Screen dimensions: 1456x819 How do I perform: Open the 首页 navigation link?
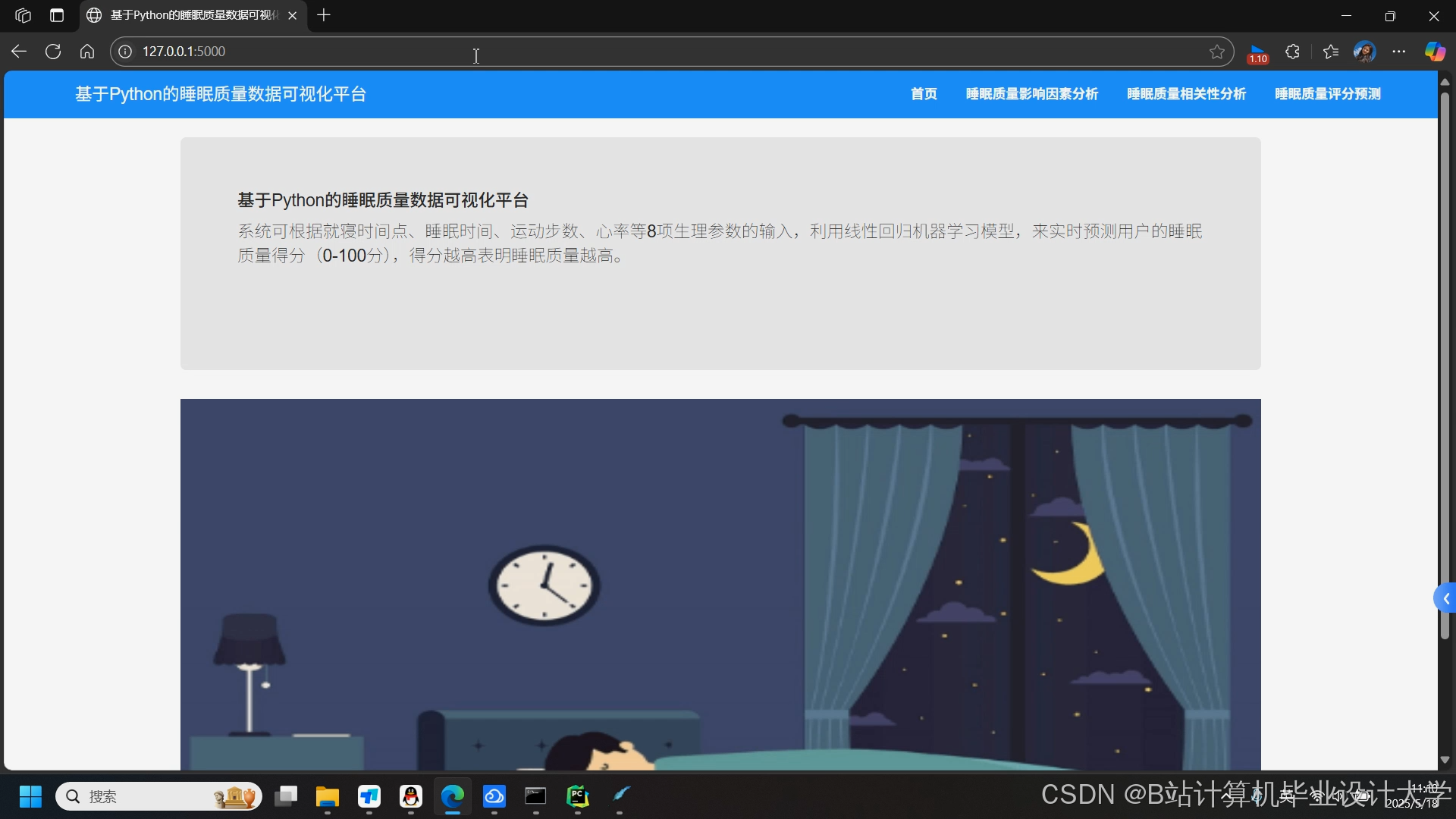pos(924,94)
